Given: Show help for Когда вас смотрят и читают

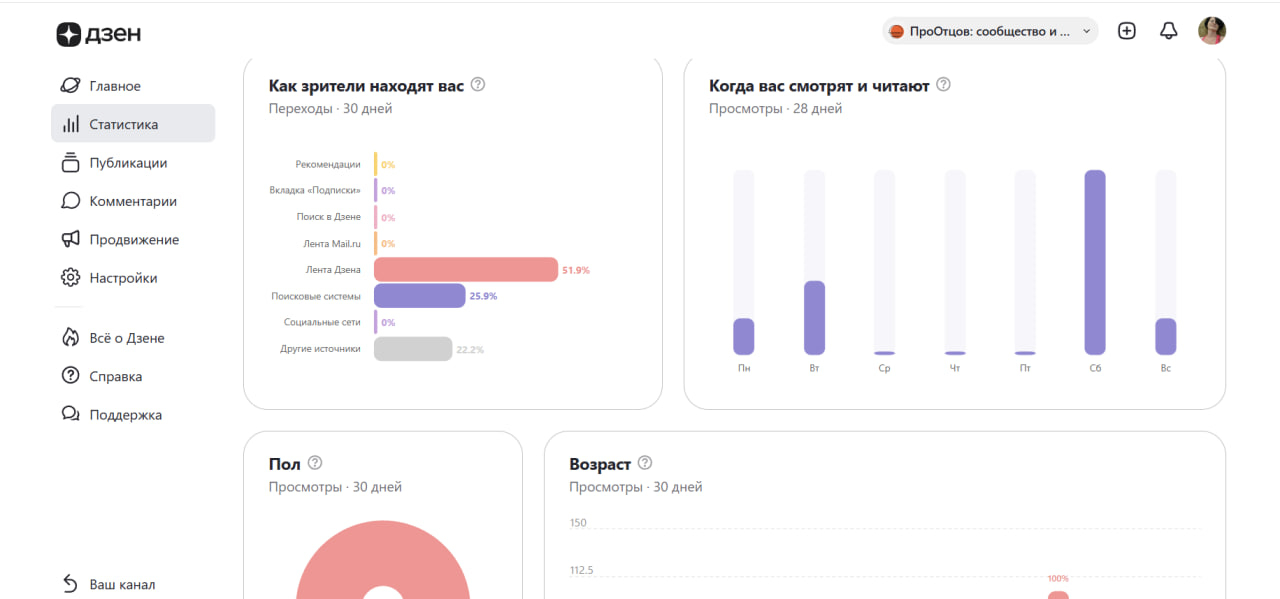Looking at the screenshot, I should pyautogui.click(x=943, y=85).
